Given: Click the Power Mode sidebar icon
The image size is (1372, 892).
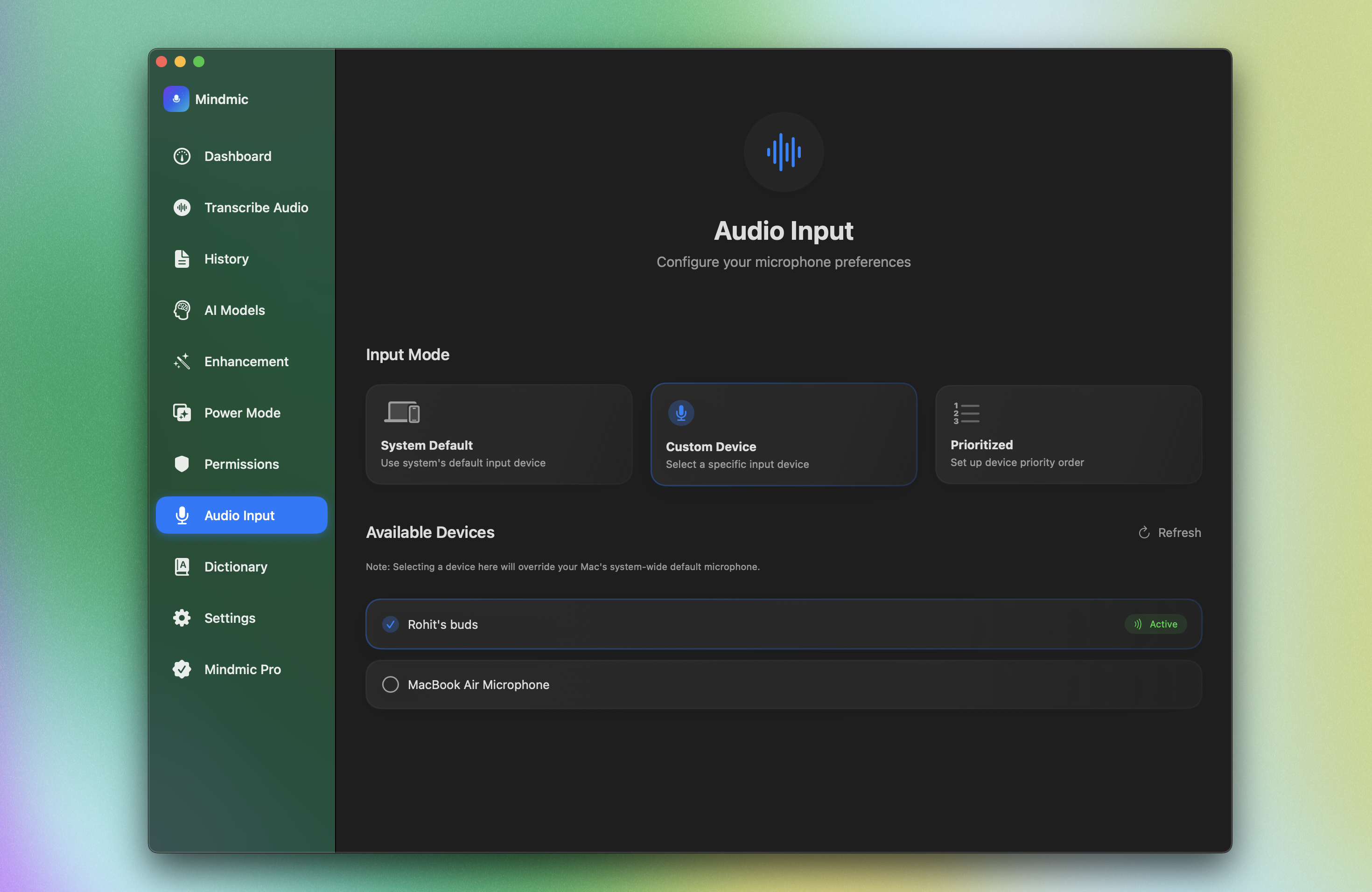Looking at the screenshot, I should coord(182,412).
